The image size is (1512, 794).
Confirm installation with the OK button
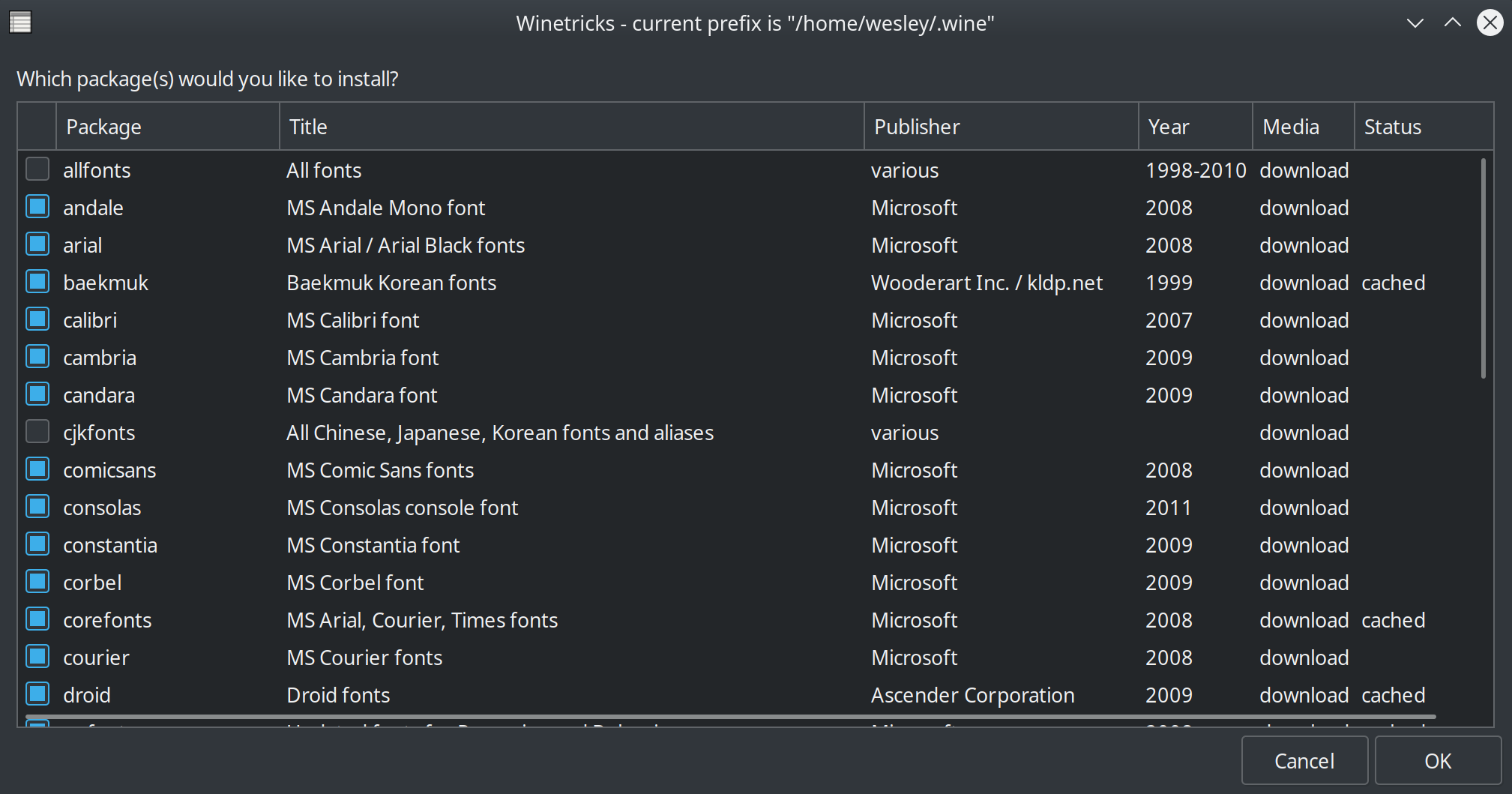[x=1438, y=761]
